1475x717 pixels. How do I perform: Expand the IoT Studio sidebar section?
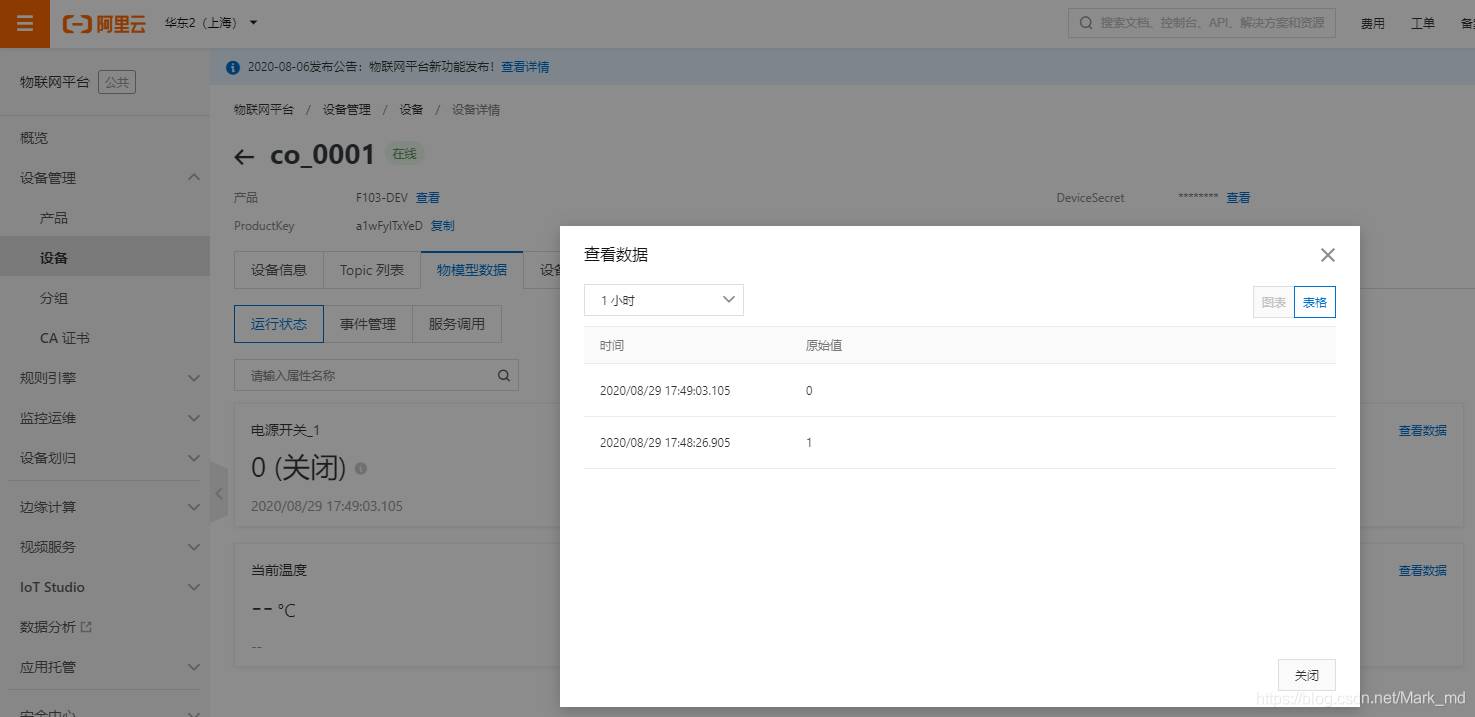pos(104,587)
